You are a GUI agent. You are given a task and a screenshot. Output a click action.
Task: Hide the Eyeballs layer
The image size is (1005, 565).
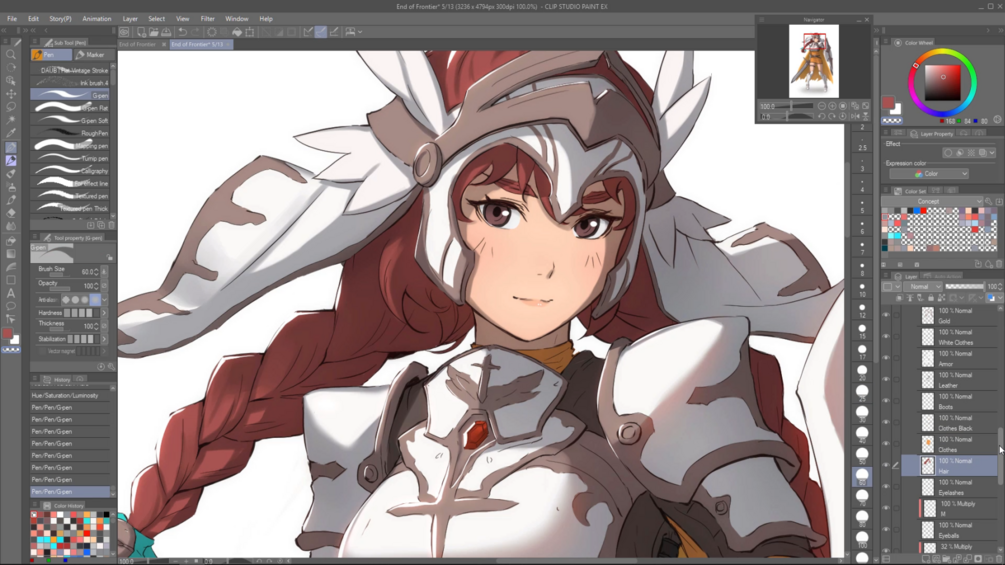886,530
